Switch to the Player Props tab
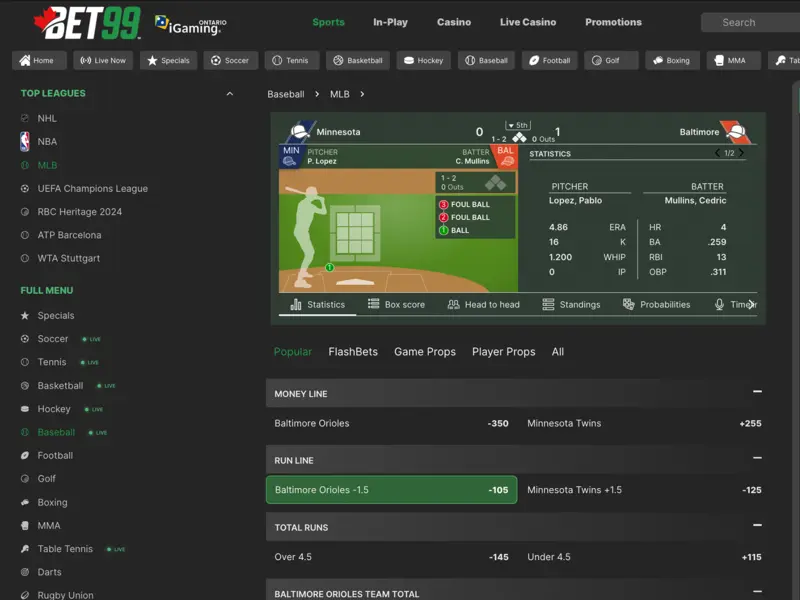 tap(503, 352)
